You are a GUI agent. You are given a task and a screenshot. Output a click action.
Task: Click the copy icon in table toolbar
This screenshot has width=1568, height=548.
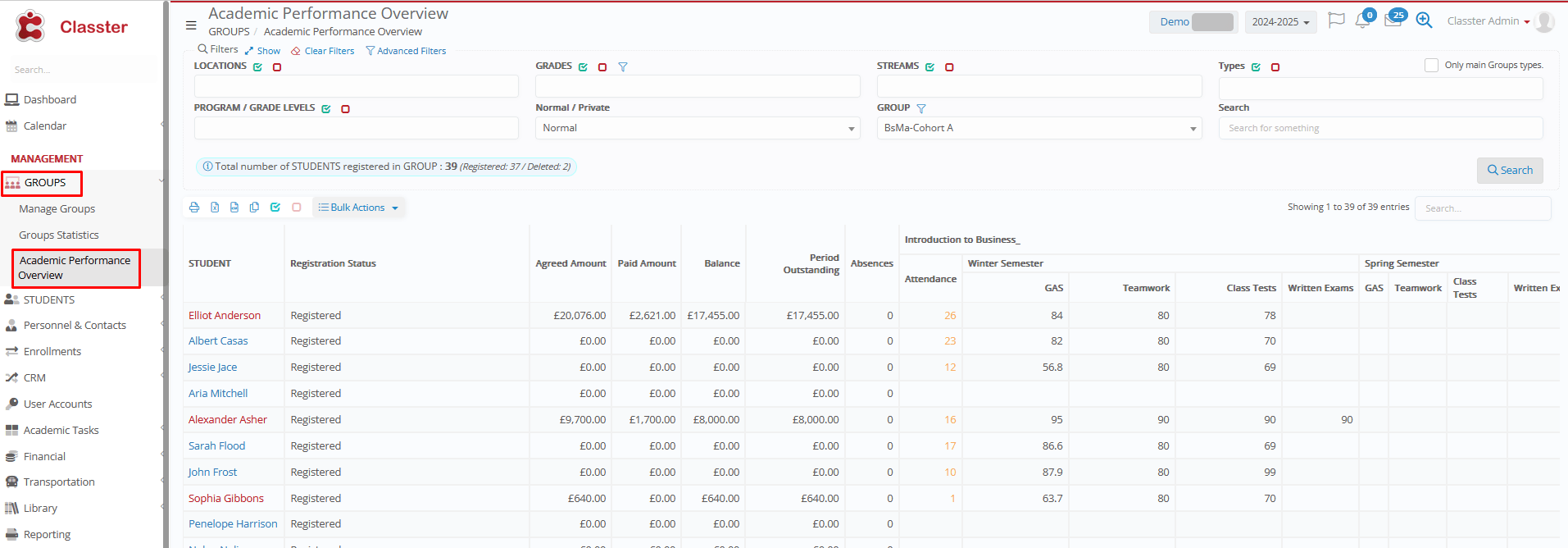(x=254, y=208)
